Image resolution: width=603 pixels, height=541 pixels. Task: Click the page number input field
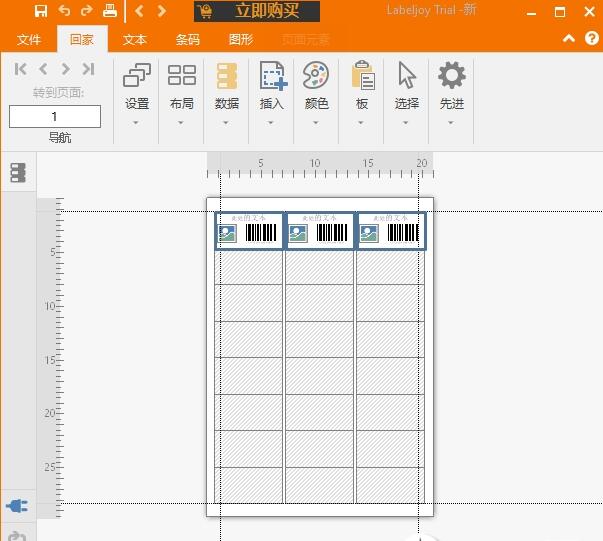point(55,117)
